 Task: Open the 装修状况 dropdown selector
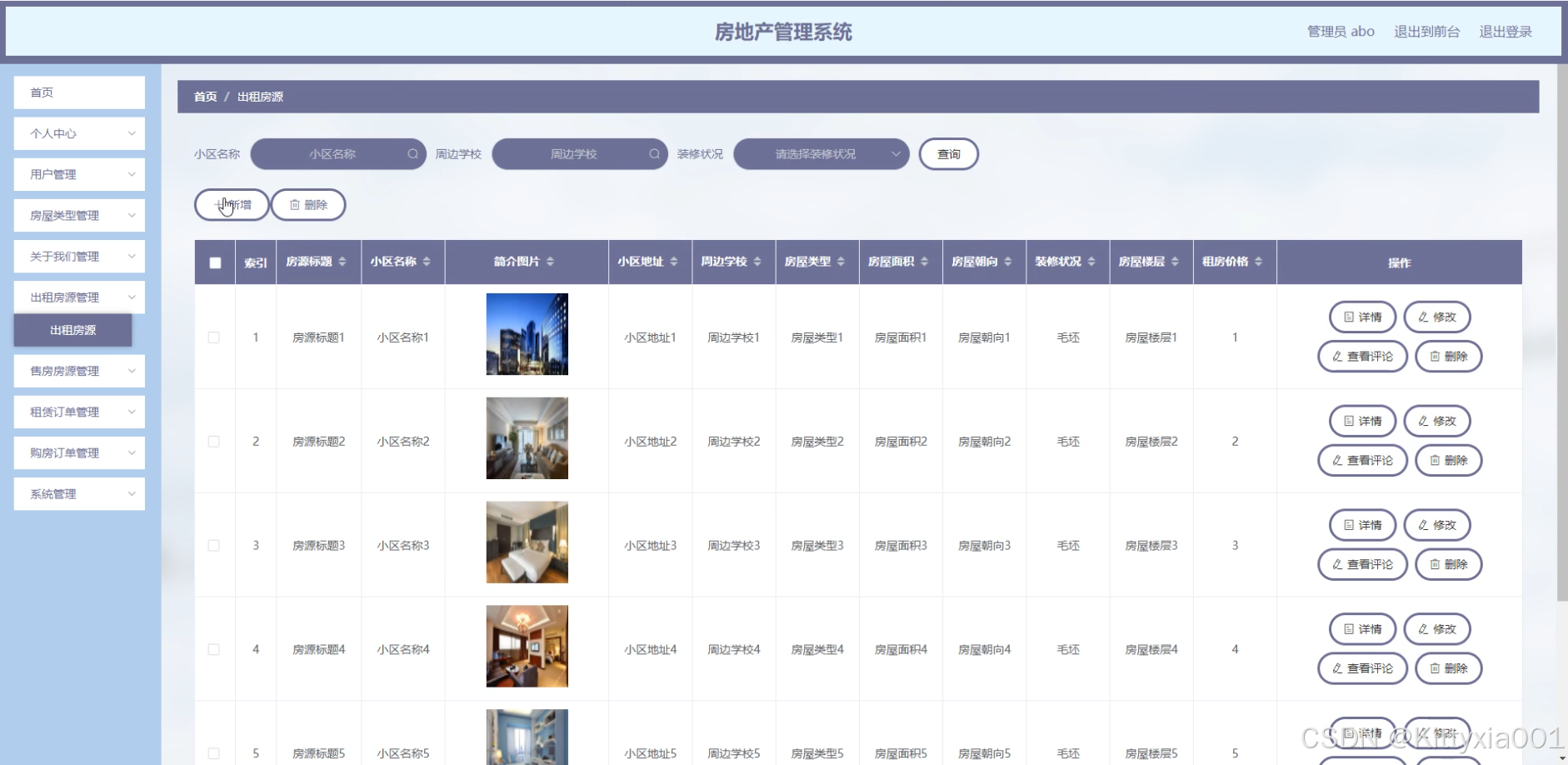coord(821,154)
